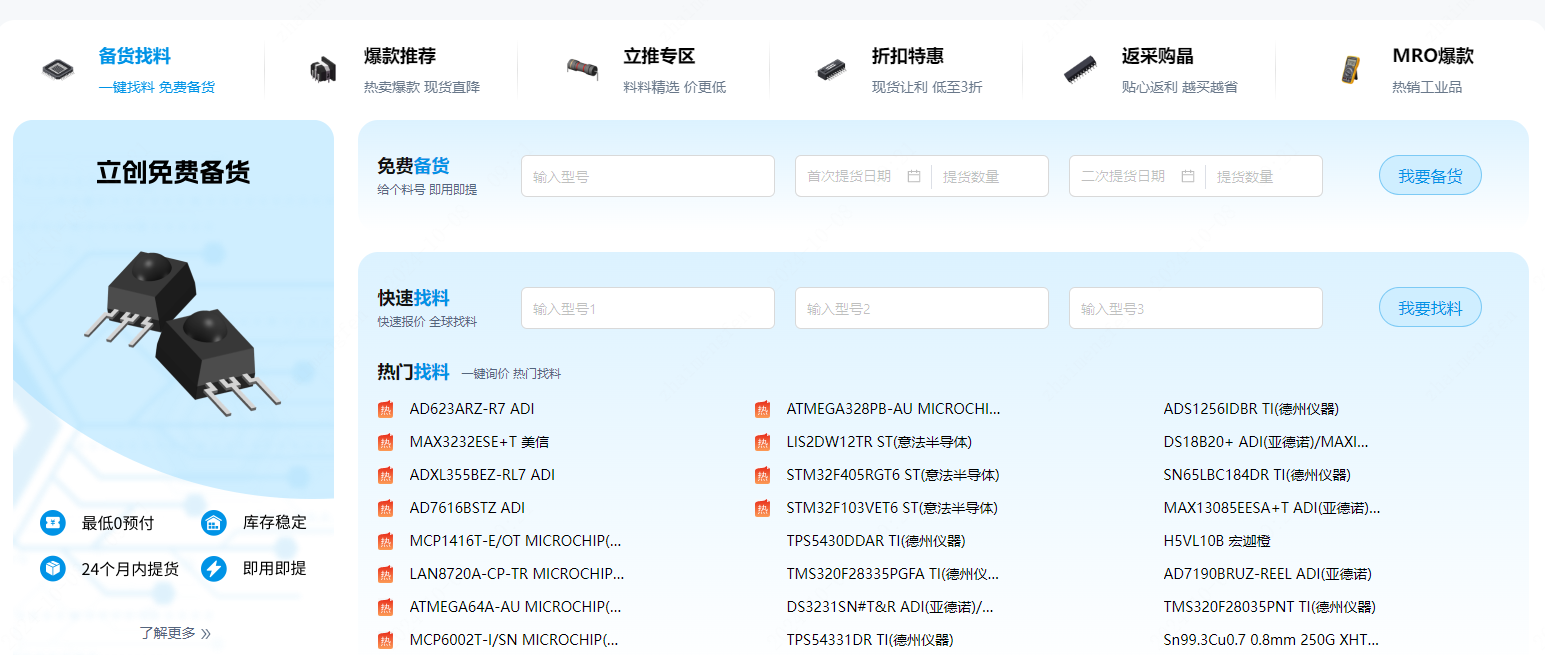Click hot badge beside AD623ARZ-R7 ADI
Screen dimensions: 1545x655
tap(385, 409)
